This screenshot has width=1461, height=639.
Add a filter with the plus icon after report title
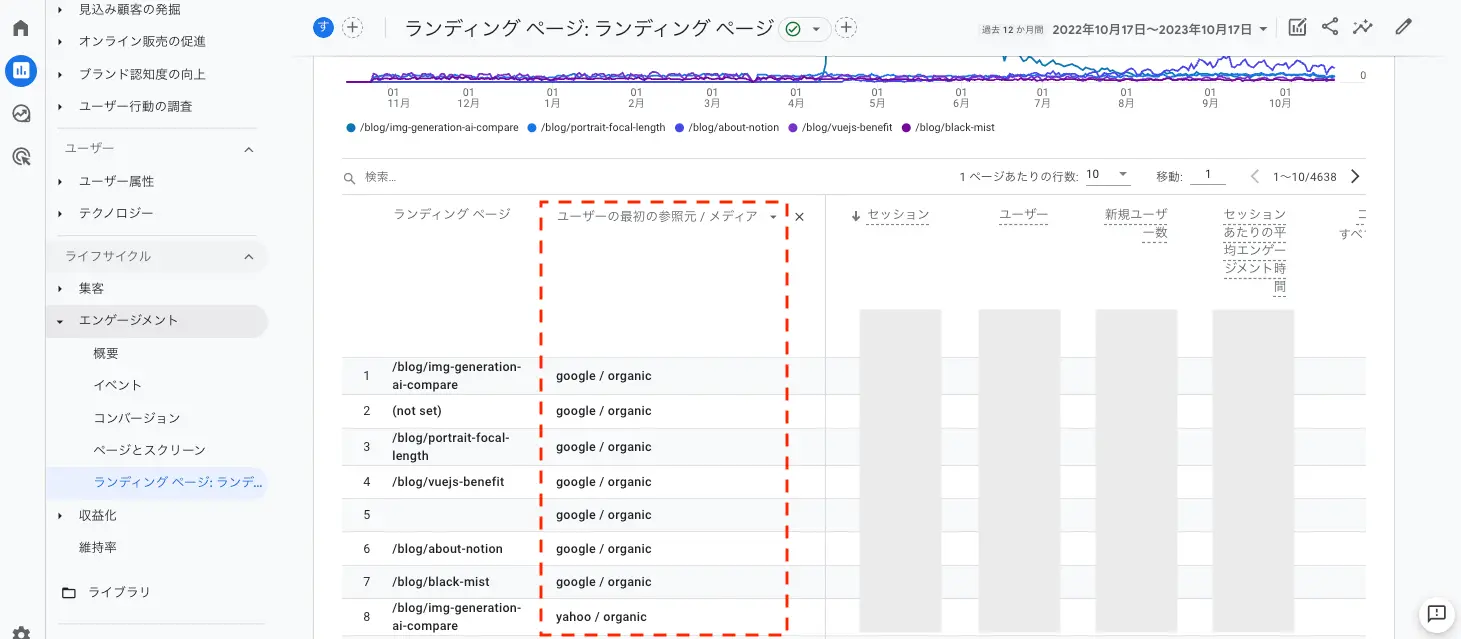[x=846, y=28]
